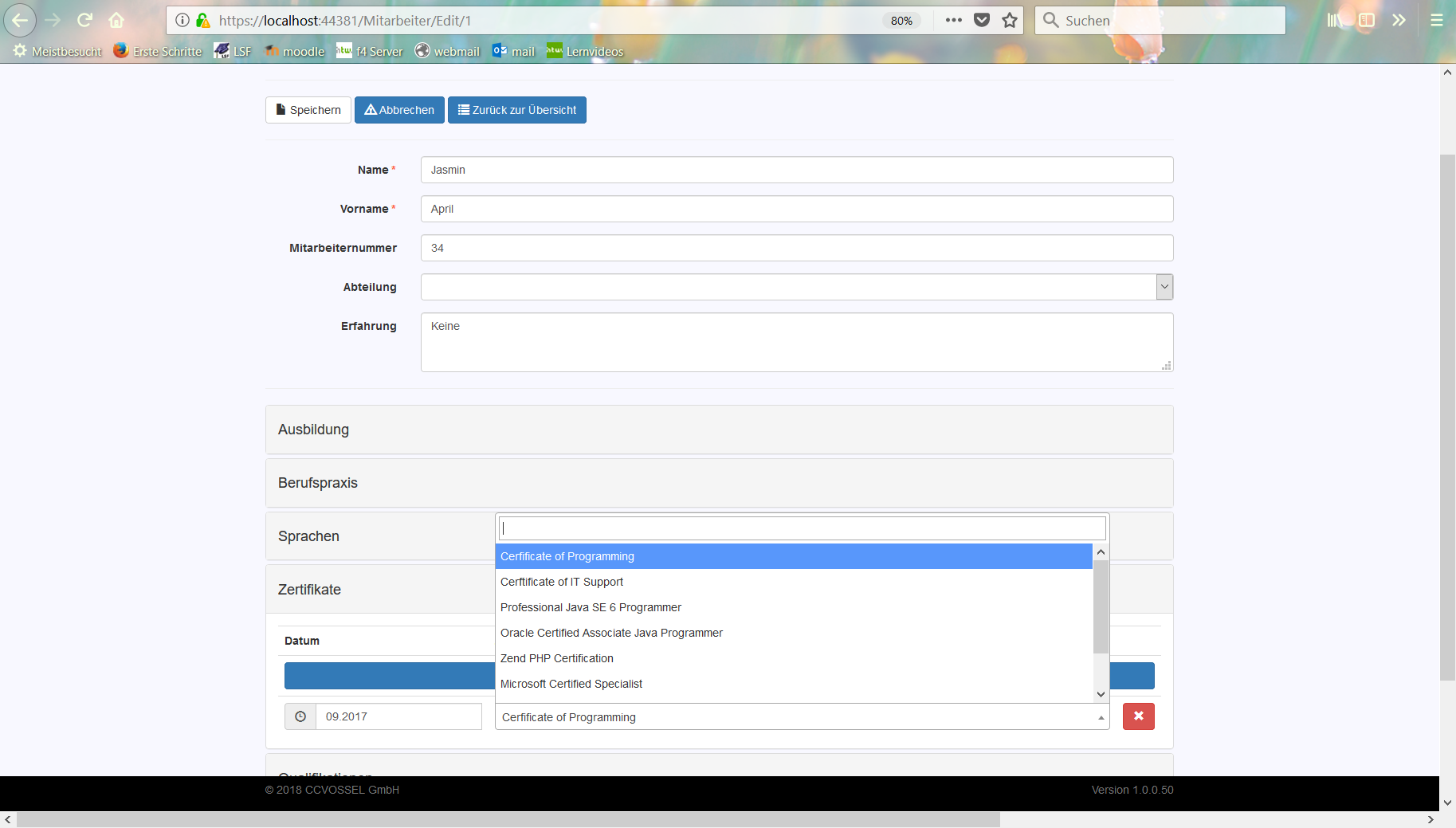Expand the Ausbildung section
1456x828 pixels.
[x=314, y=430]
